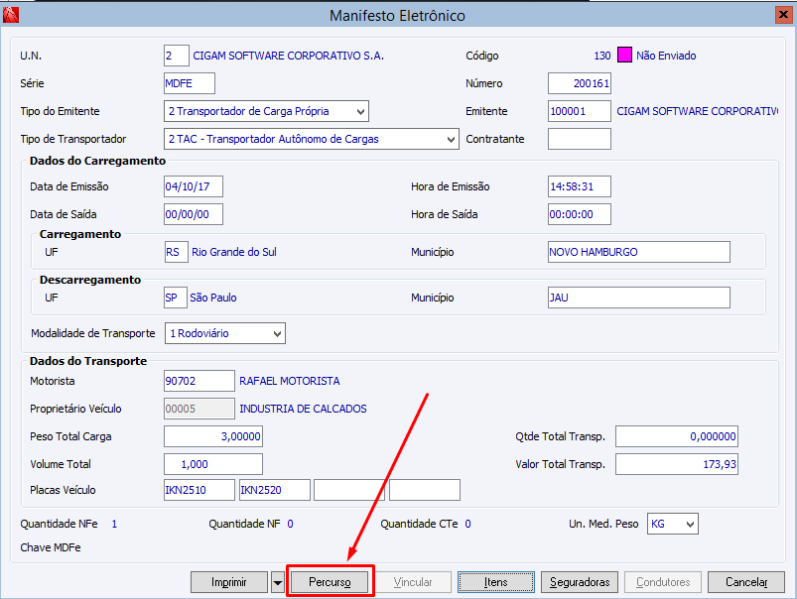Click the text São Paulo
Image resolution: width=797 pixels, height=599 pixels.
point(213,297)
